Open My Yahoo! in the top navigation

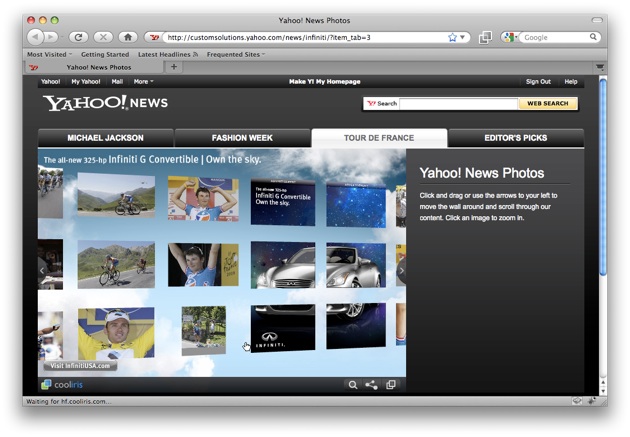tap(86, 82)
